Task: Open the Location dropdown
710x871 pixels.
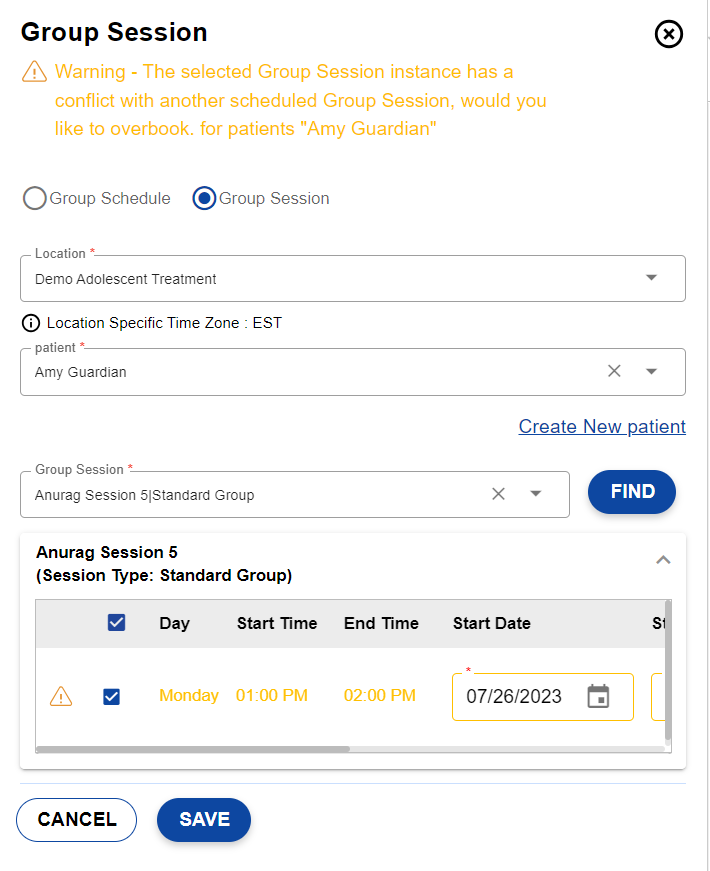Action: click(651, 278)
